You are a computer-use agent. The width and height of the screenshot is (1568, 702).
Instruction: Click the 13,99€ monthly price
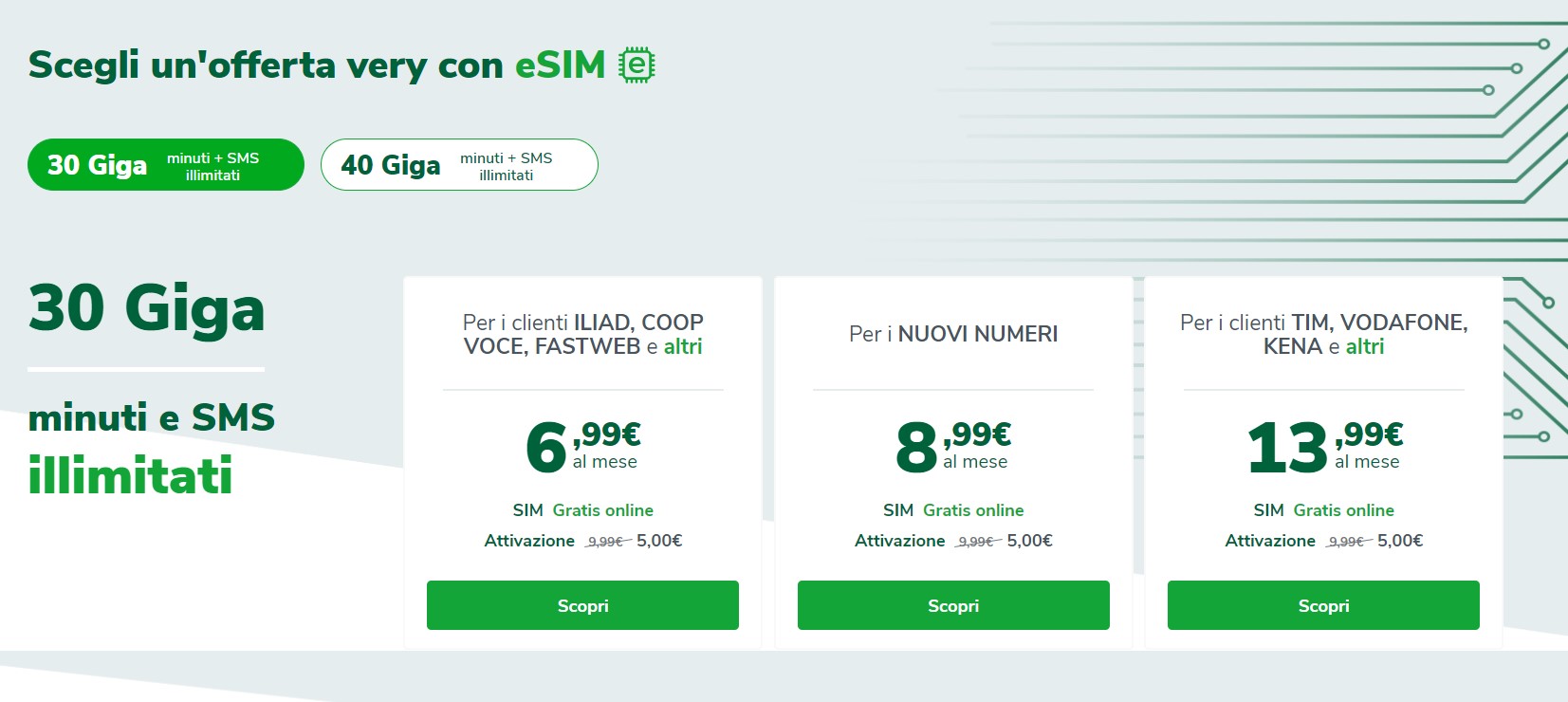(1323, 446)
